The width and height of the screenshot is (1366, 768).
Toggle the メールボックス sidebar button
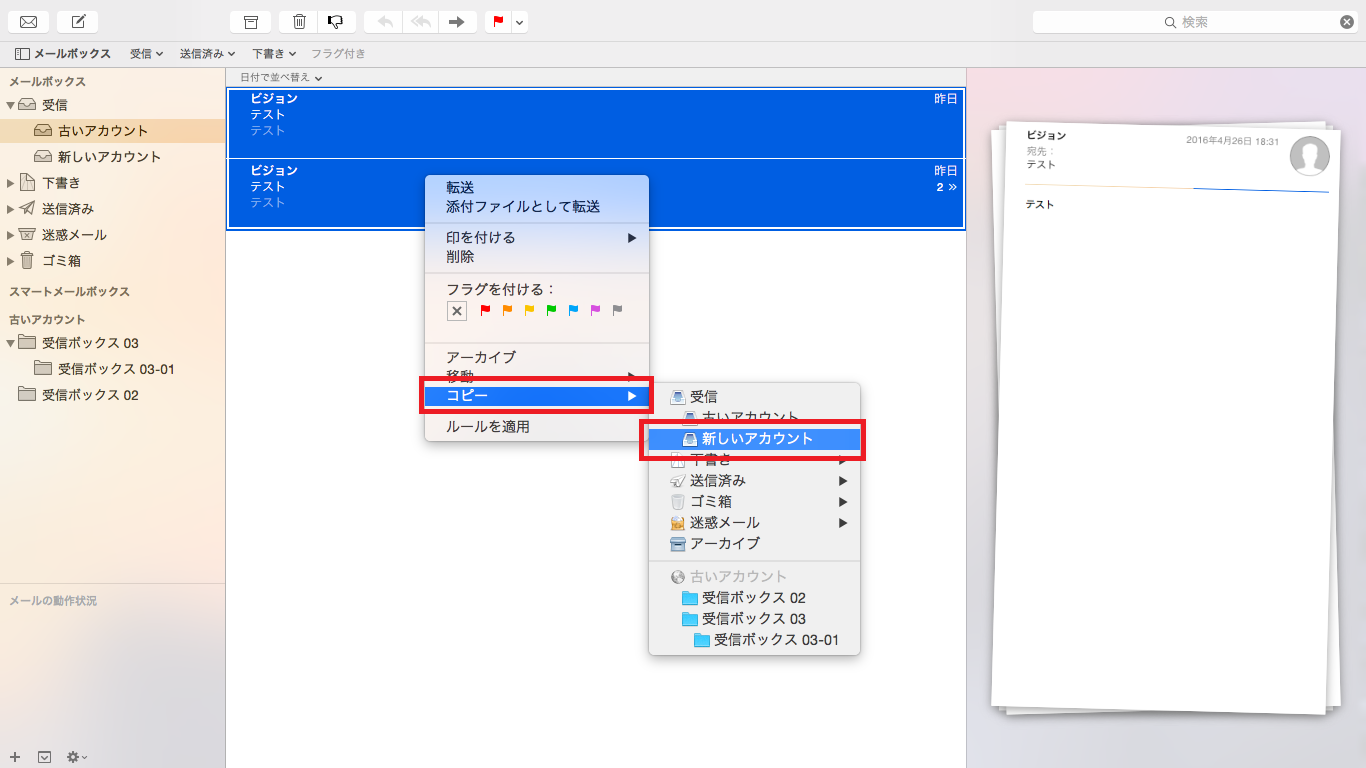tap(63, 53)
